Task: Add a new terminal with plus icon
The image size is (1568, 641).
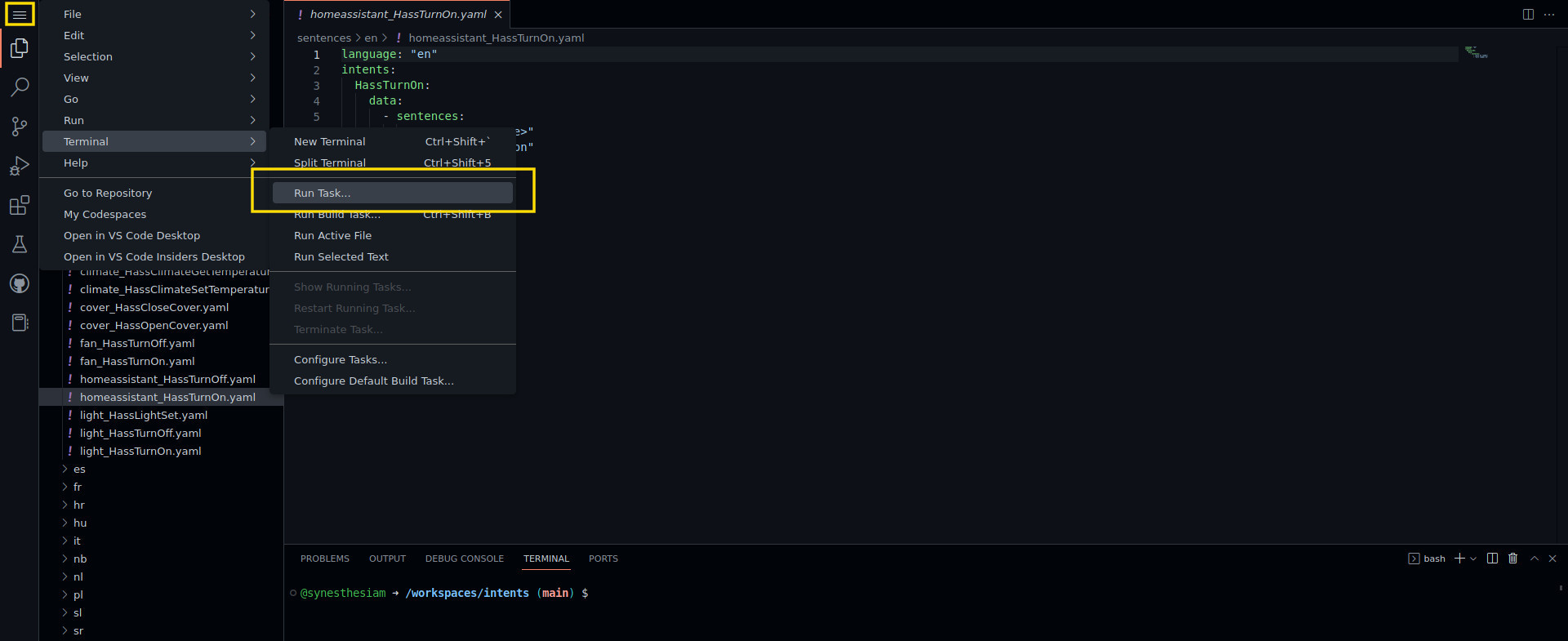Action: pos(1459,559)
